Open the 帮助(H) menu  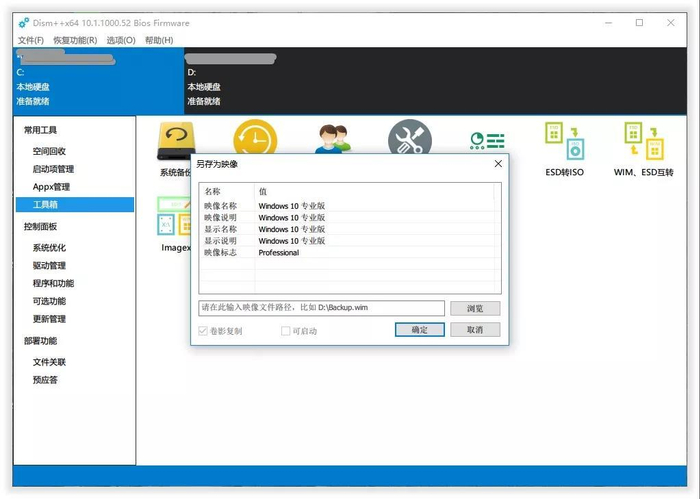159,40
